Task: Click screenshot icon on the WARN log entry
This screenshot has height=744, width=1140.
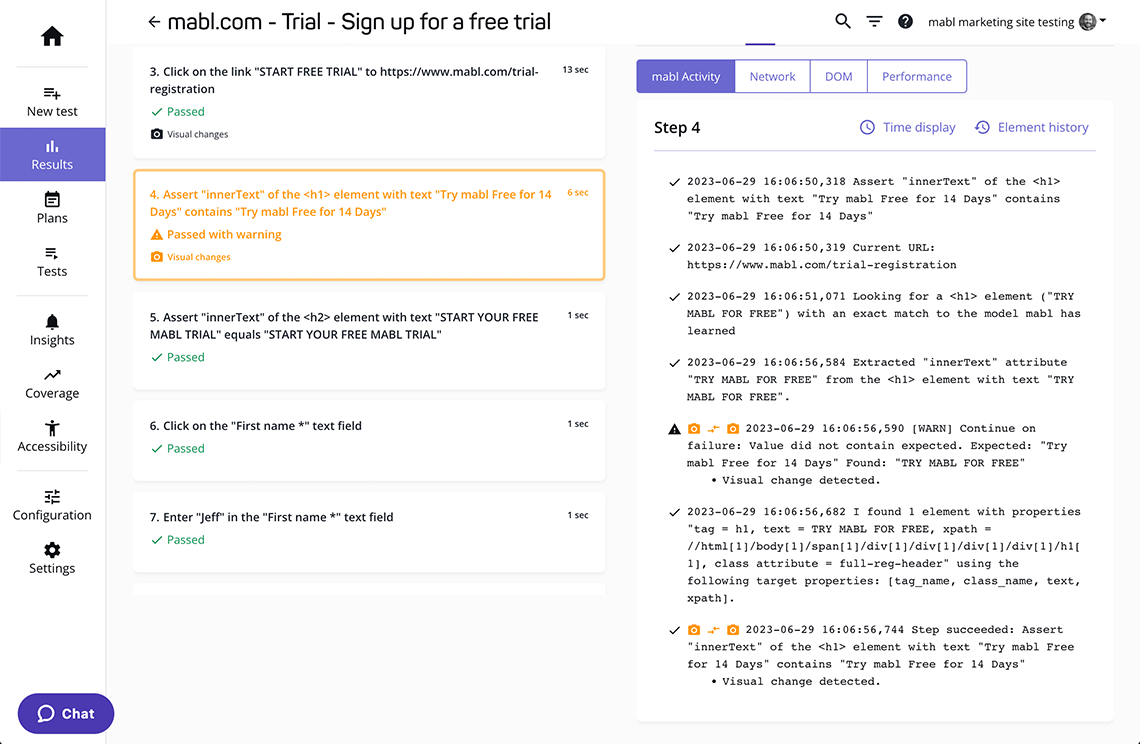Action: (x=694, y=429)
